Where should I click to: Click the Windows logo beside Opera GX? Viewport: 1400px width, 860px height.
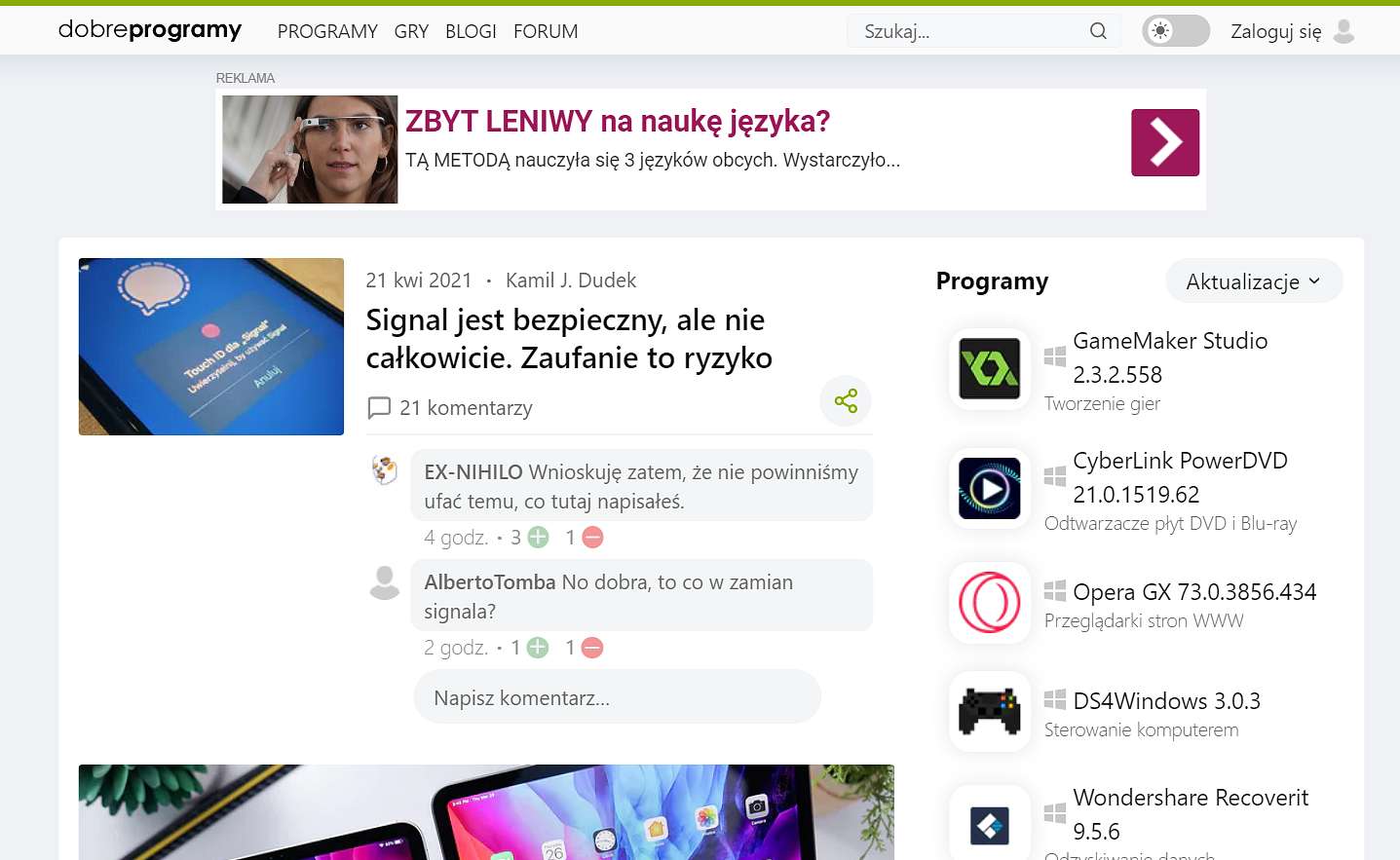(1055, 590)
